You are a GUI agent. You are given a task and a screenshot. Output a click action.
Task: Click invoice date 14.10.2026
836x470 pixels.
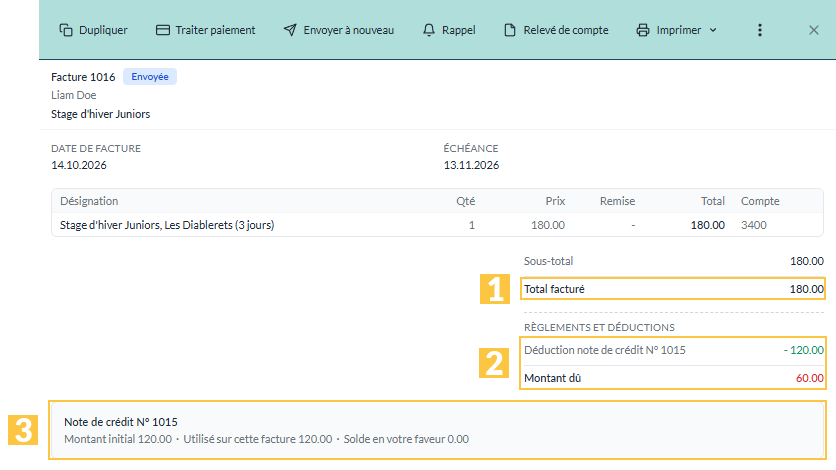[79, 165]
